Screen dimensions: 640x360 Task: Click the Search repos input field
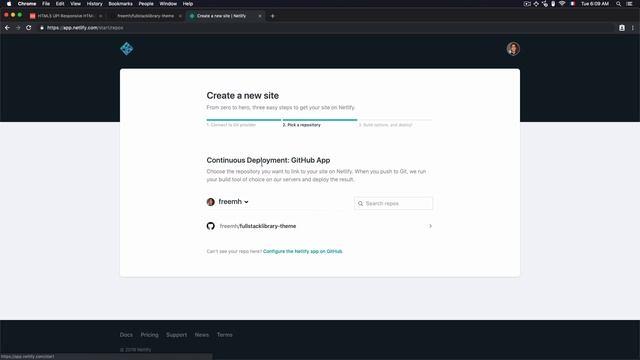[393, 203]
